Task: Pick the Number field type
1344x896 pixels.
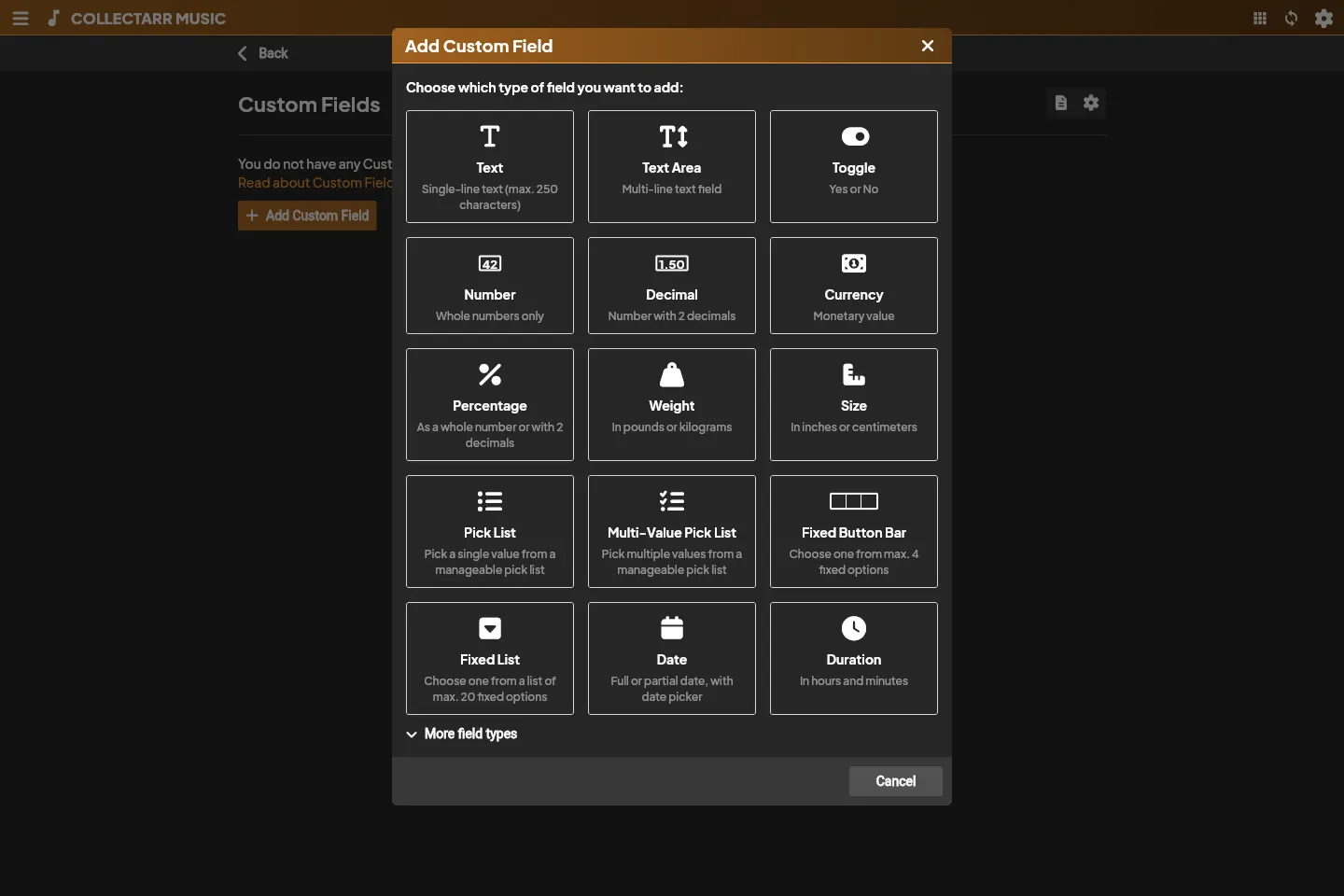Action: pyautogui.click(x=490, y=286)
